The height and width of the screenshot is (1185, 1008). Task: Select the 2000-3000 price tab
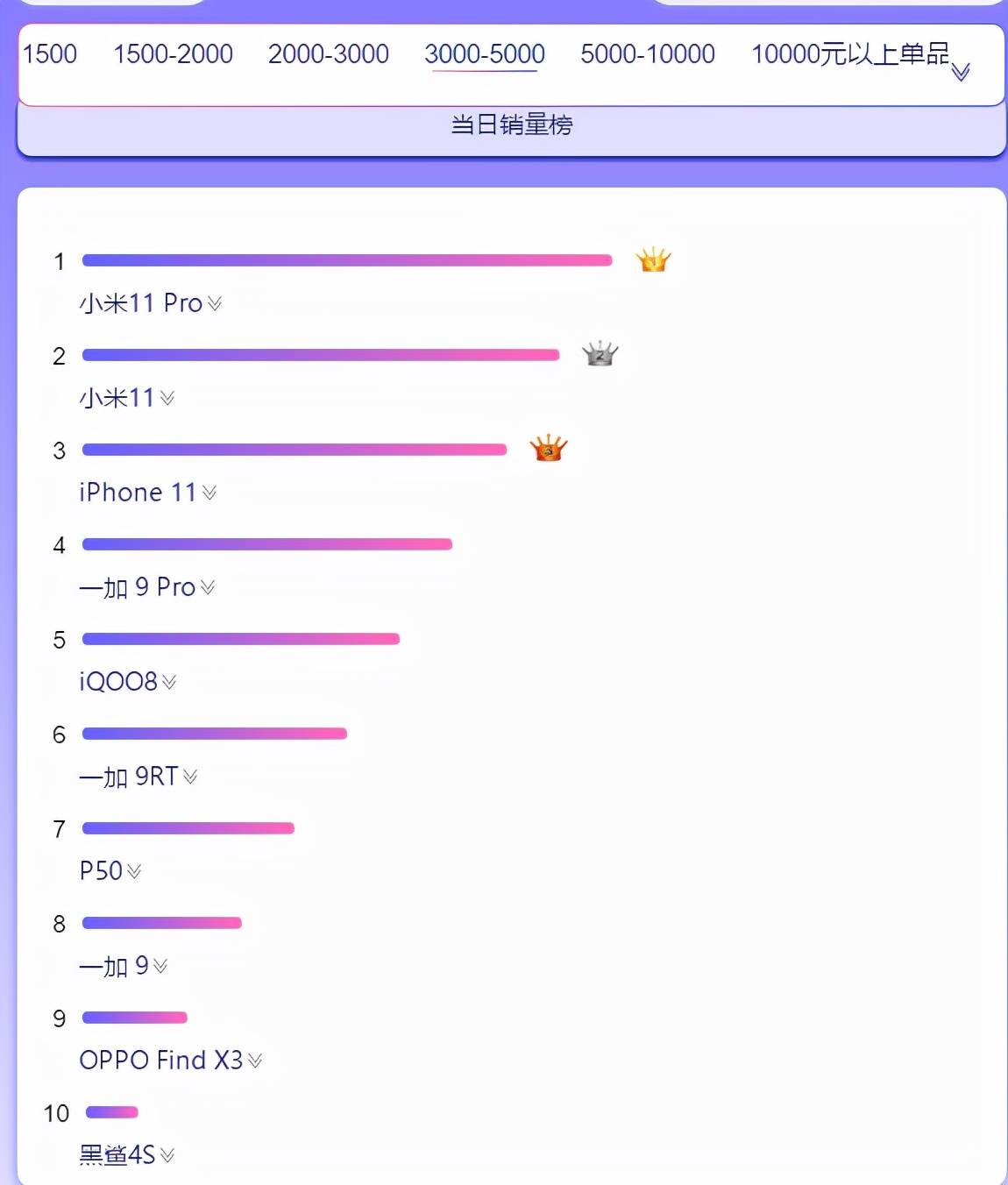(328, 54)
